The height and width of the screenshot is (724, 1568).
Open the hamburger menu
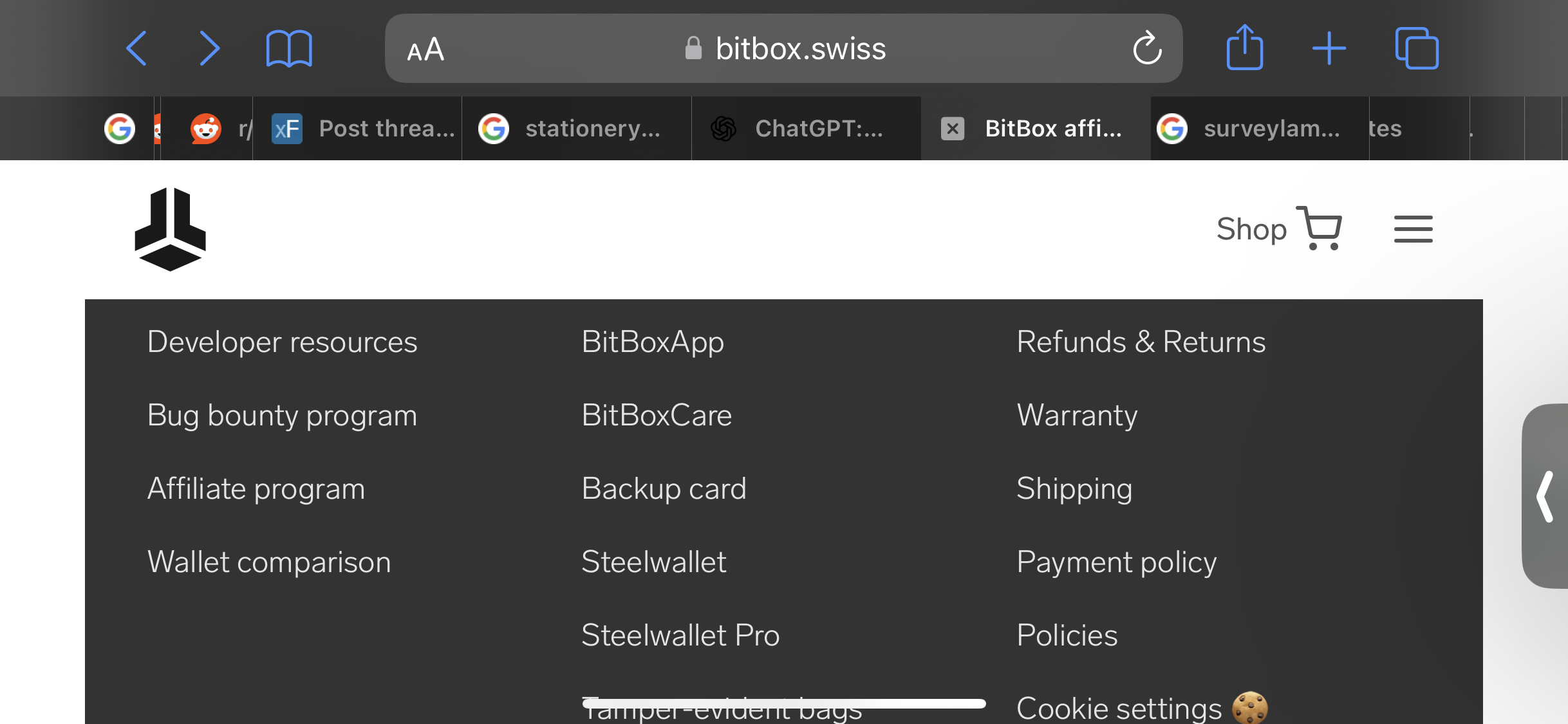tap(1413, 229)
